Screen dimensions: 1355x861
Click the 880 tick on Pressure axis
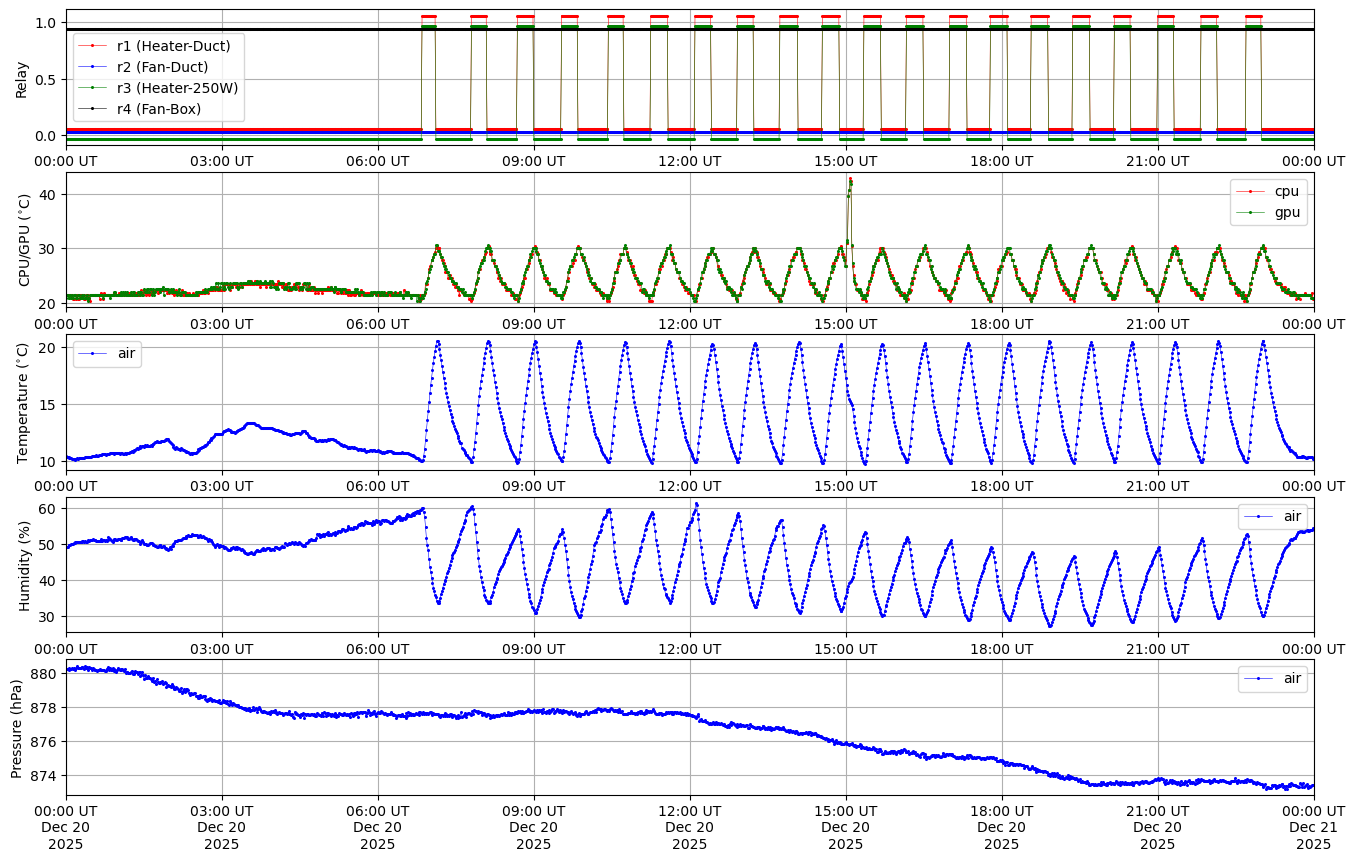46,674
